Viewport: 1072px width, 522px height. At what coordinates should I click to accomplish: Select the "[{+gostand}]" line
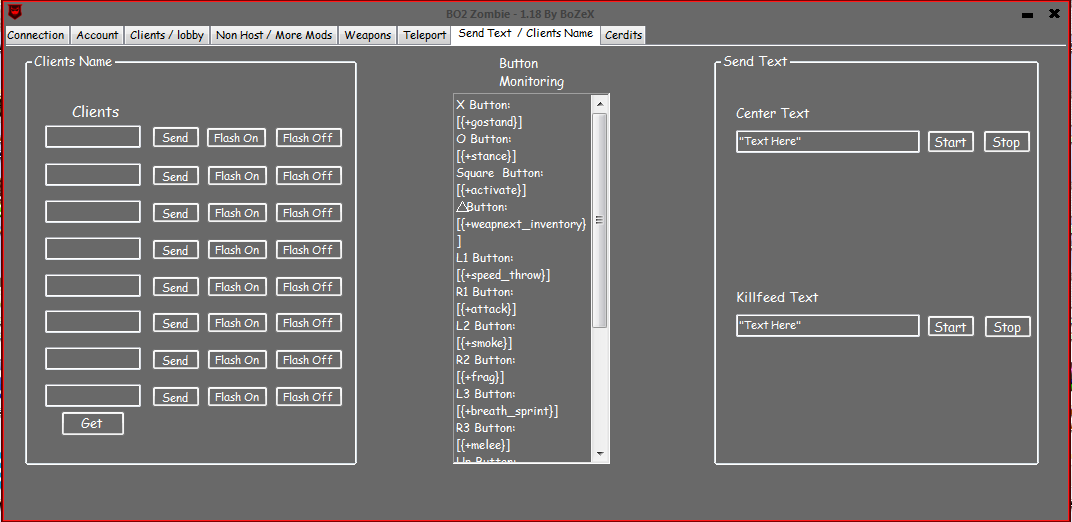click(490, 122)
